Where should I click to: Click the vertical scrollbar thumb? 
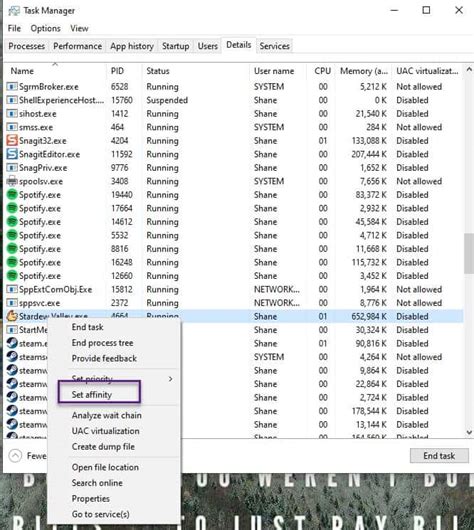(x=469, y=253)
